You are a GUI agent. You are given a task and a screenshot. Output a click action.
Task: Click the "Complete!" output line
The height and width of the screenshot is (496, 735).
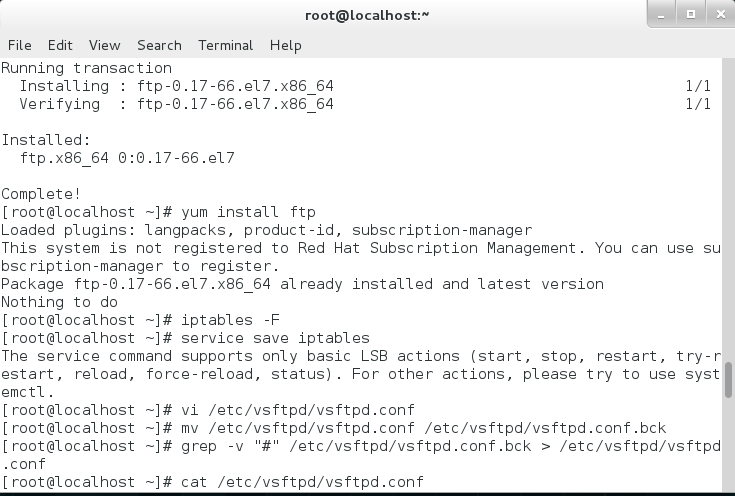[x=41, y=193]
